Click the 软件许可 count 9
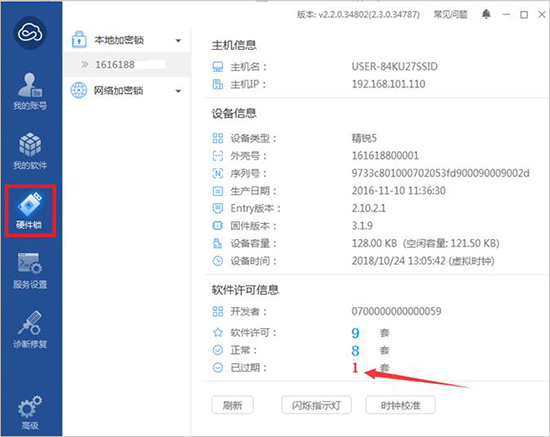The image size is (550, 437). [x=355, y=333]
